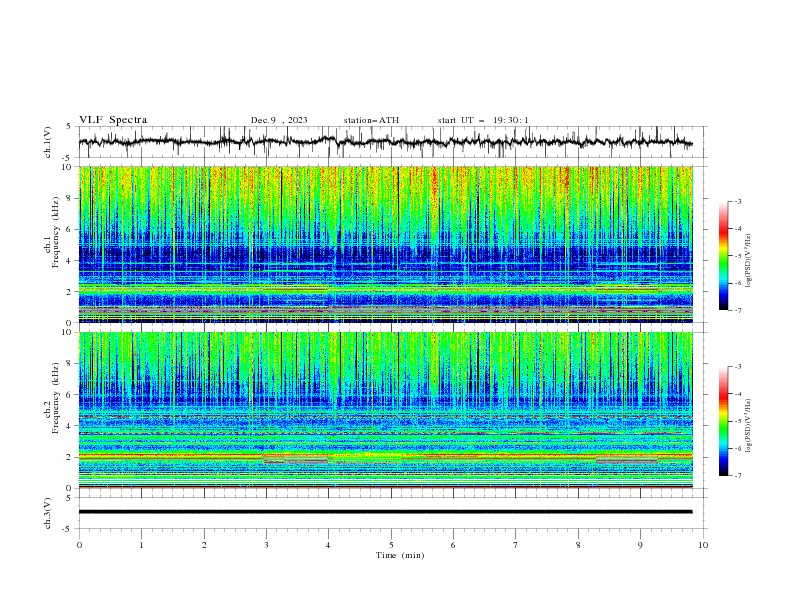This screenshot has width=792, height=612.
Task: Click the time axis tick label "5"
Action: click(x=391, y=545)
